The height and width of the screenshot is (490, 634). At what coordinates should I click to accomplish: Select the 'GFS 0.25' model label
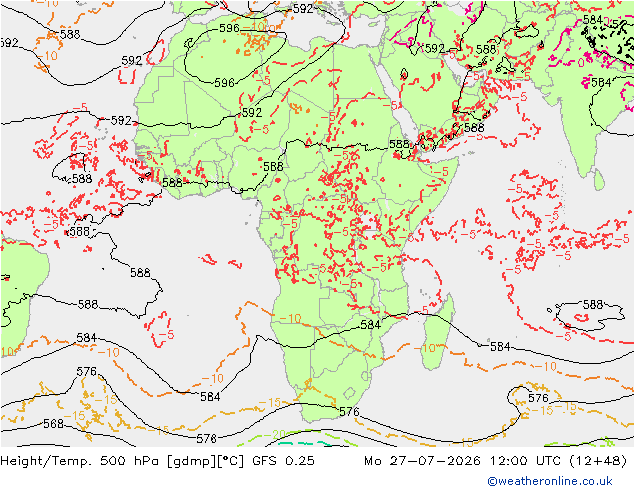point(283,461)
